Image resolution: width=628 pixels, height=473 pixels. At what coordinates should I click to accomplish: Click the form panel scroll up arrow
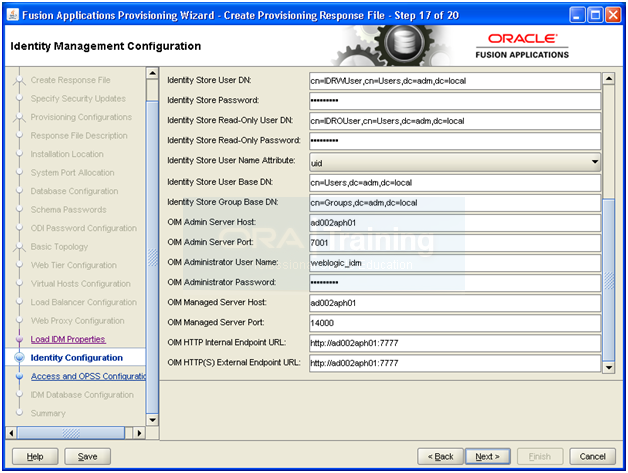click(608, 78)
